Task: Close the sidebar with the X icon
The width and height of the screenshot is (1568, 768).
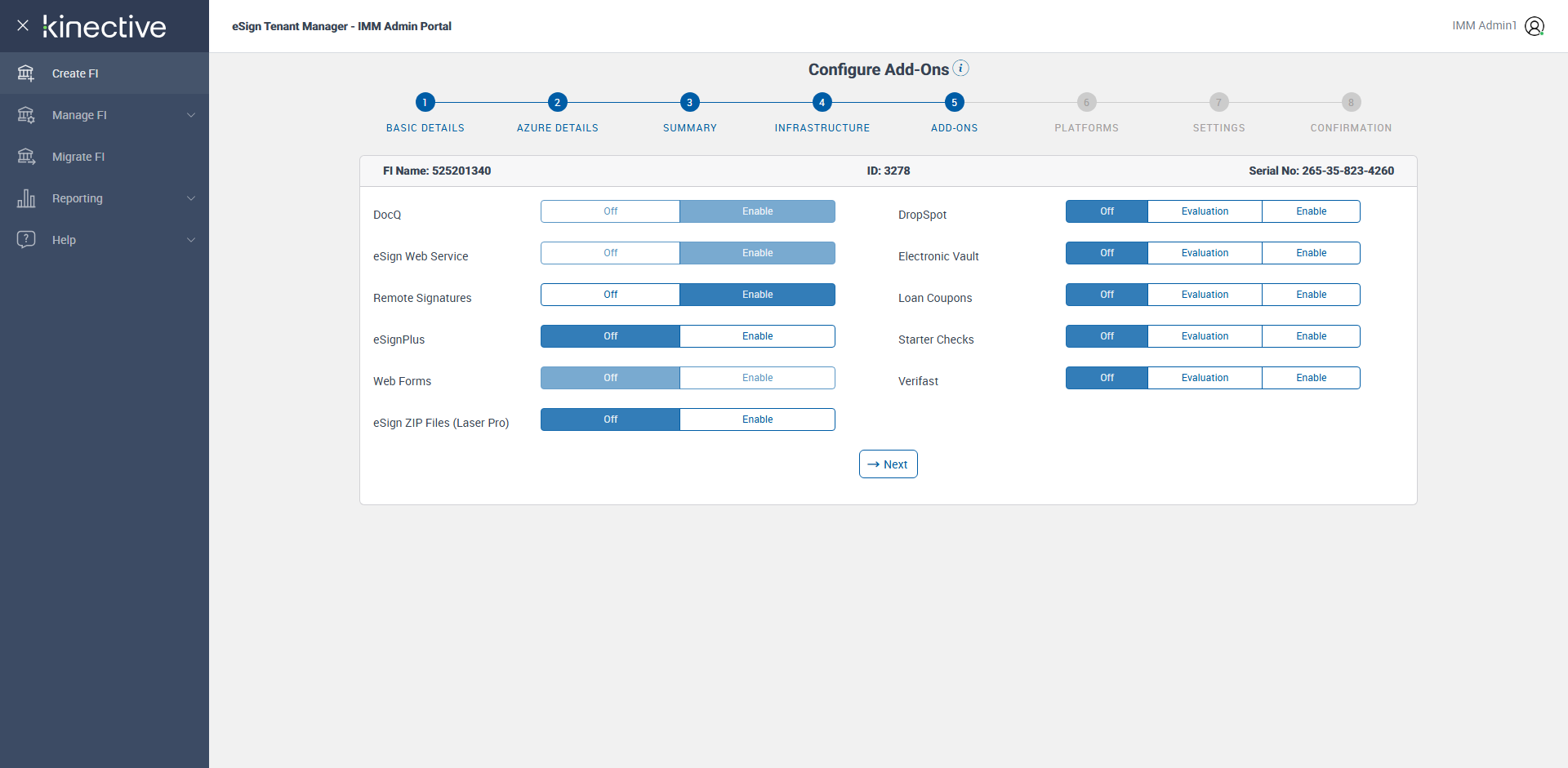Action: coord(23,25)
